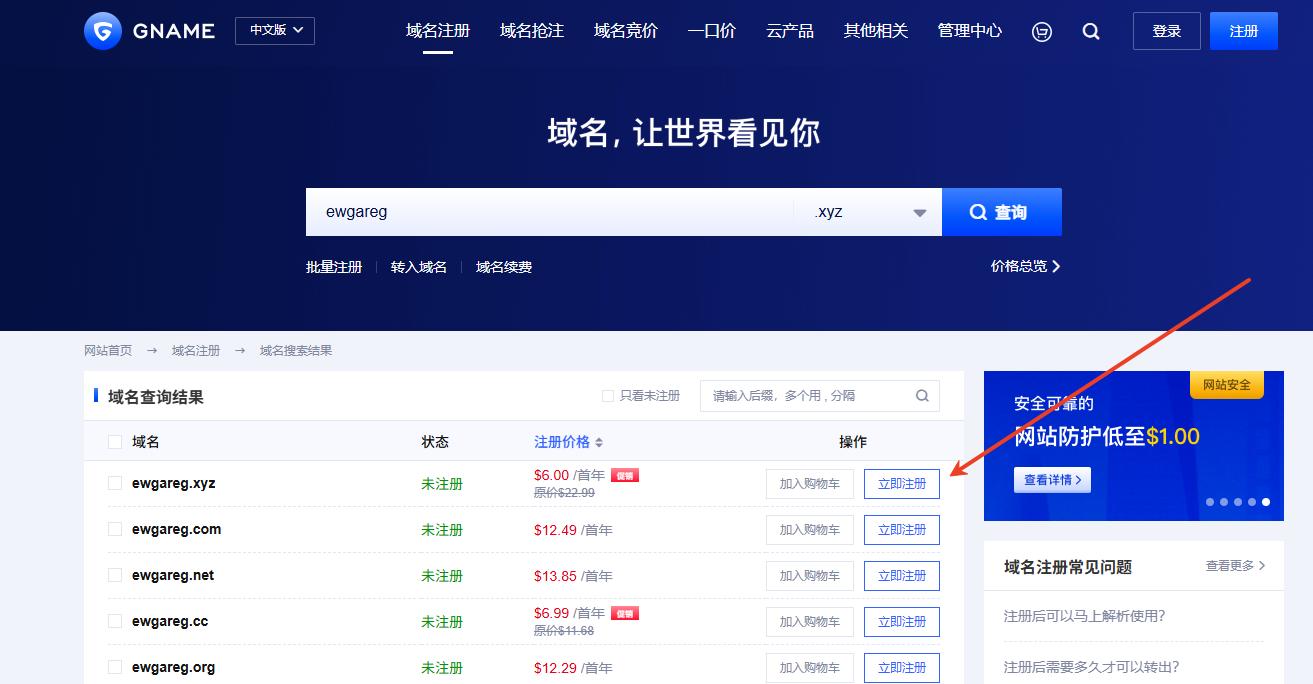Screen dimensions: 1313x684
Task: Click the GNAME logo icon
Action: click(x=103, y=31)
